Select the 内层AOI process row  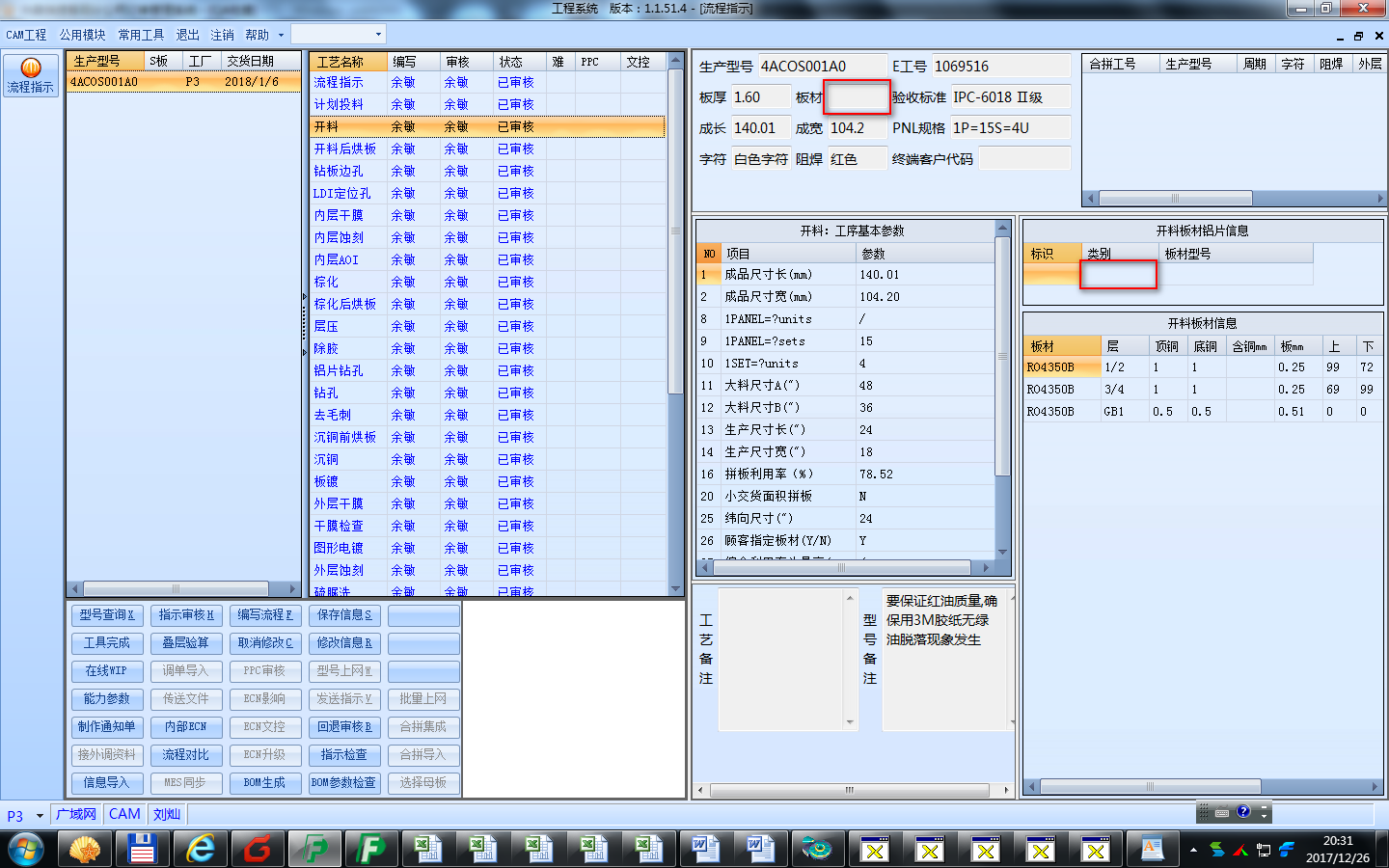tap(487, 259)
